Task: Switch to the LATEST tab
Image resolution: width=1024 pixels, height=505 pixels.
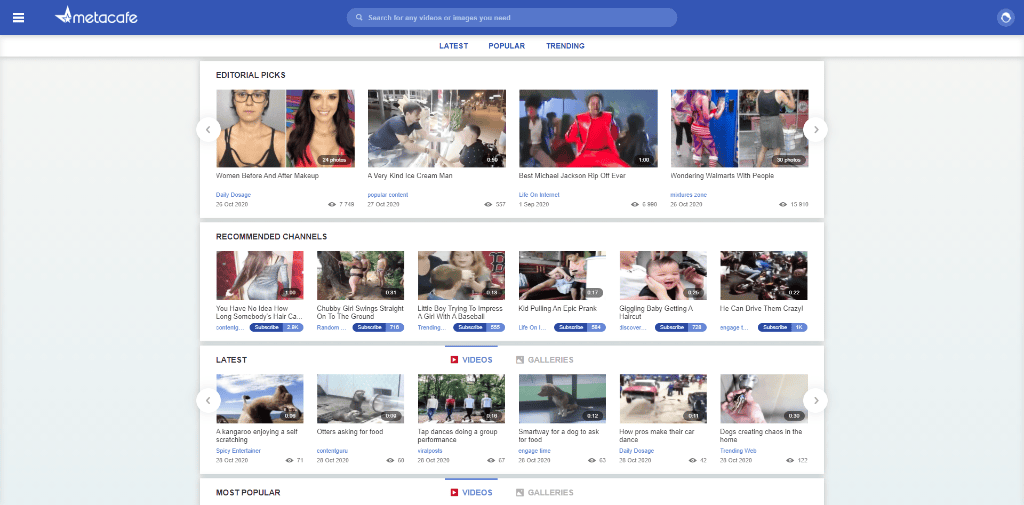Action: (453, 46)
